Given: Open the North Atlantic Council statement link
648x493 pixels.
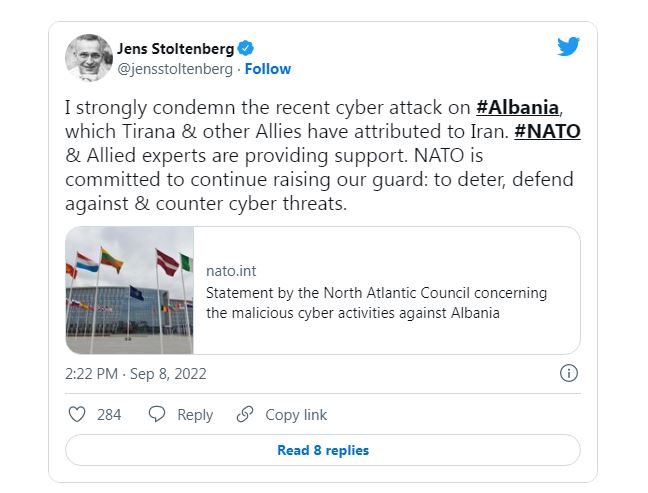Looking at the screenshot, I should (376, 303).
